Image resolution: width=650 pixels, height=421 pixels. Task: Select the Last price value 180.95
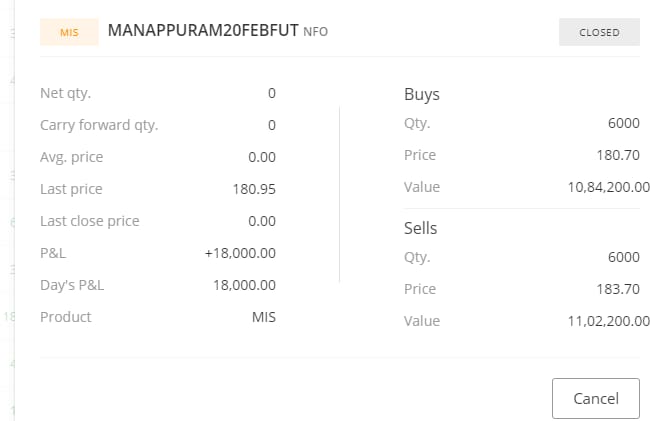coord(254,189)
